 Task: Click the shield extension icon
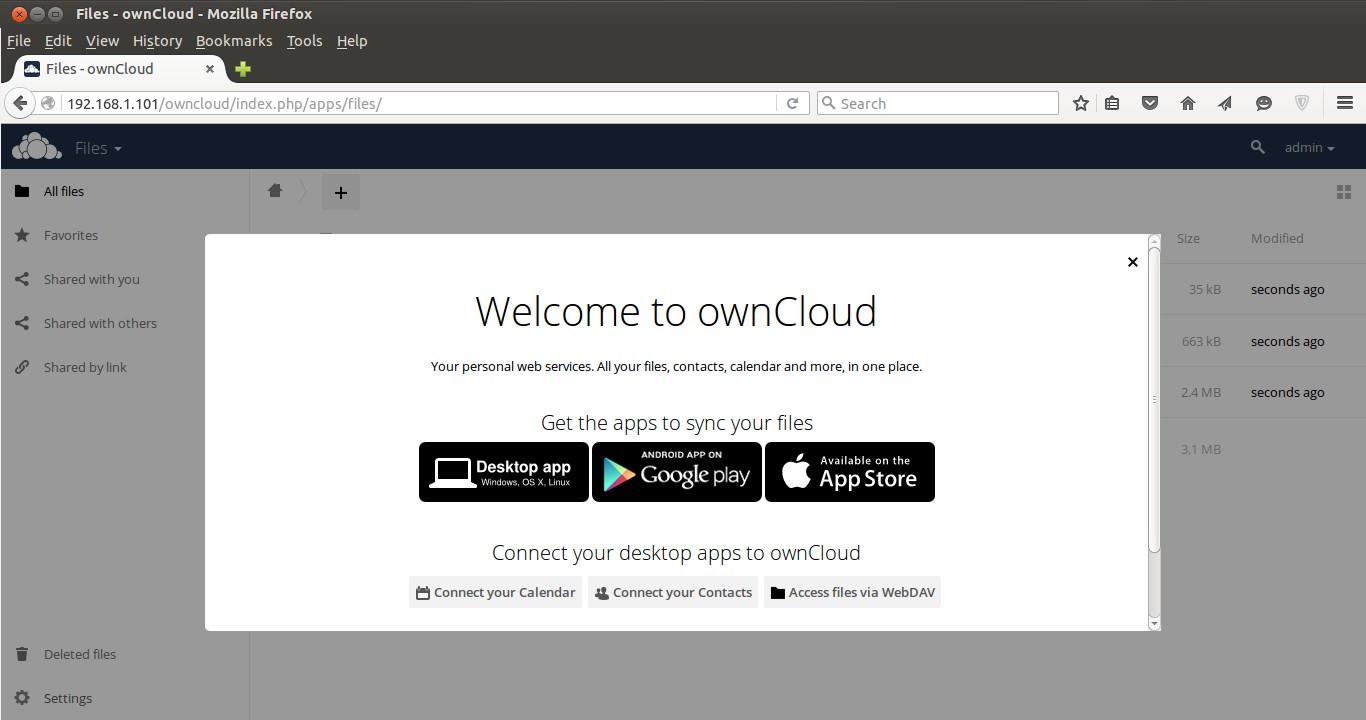[1302, 103]
